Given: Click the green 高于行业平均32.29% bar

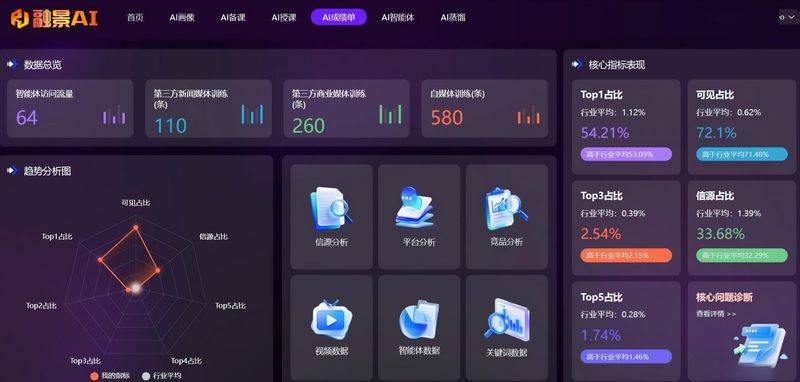Looking at the screenshot, I should [x=742, y=255].
